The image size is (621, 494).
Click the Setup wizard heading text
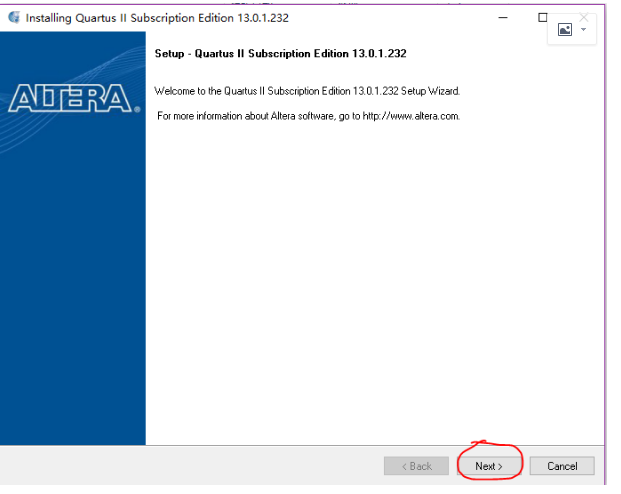click(x=280, y=53)
